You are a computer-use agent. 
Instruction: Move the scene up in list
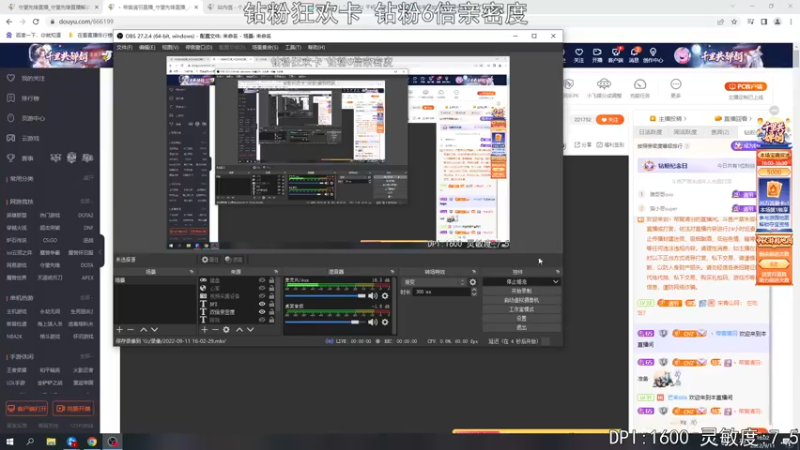click(143, 330)
